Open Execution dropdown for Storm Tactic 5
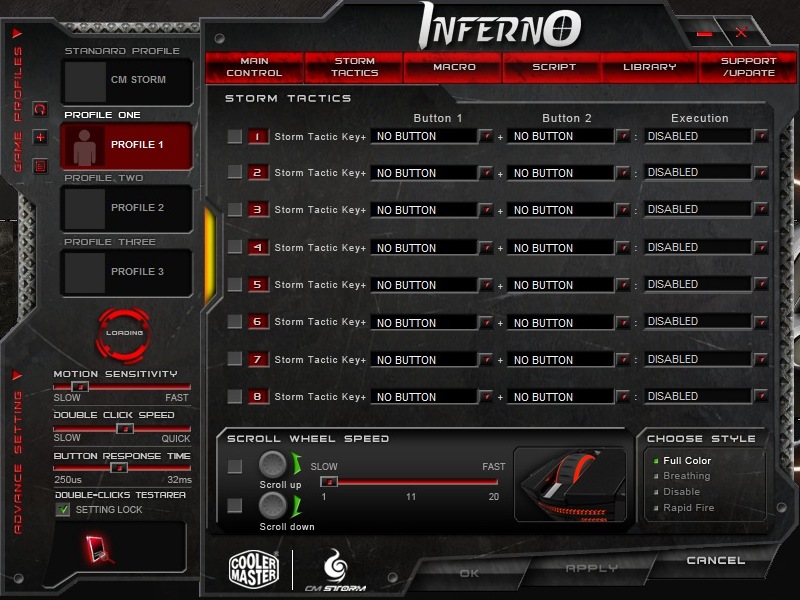Viewport: 800px width, 600px height. point(761,284)
